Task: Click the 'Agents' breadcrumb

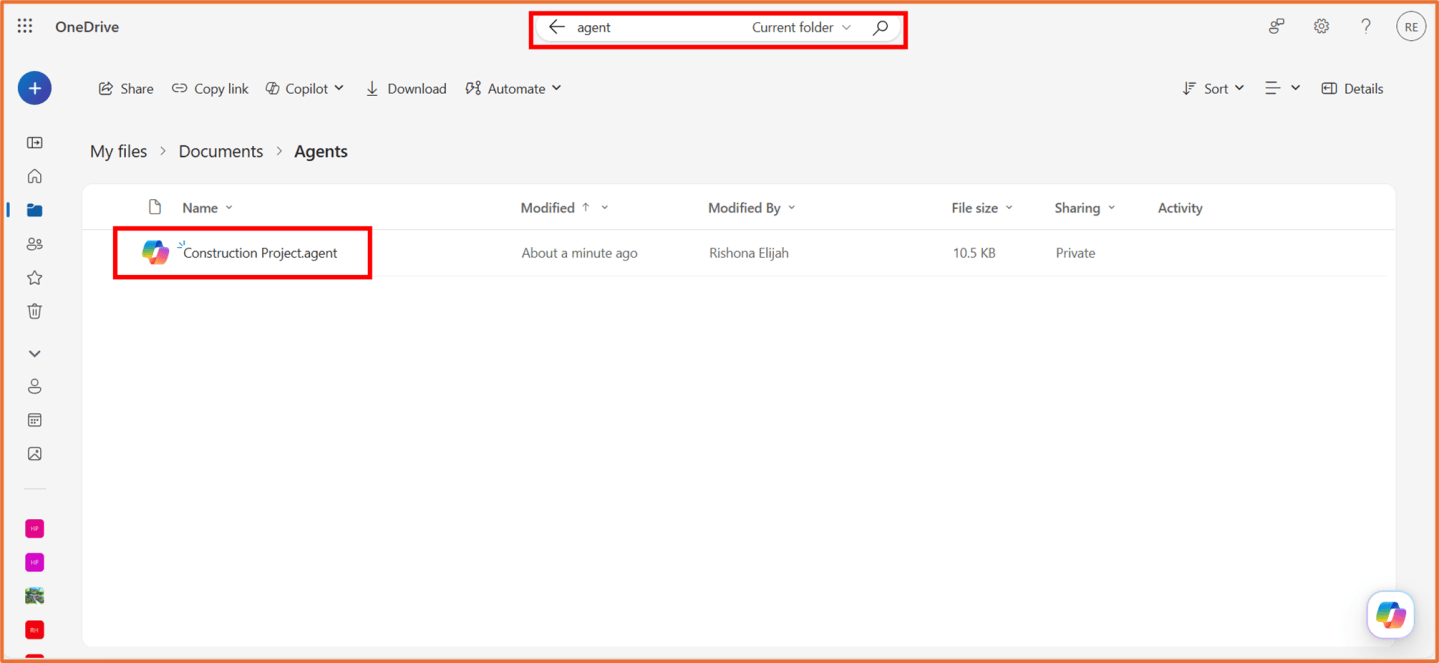Action: (321, 151)
